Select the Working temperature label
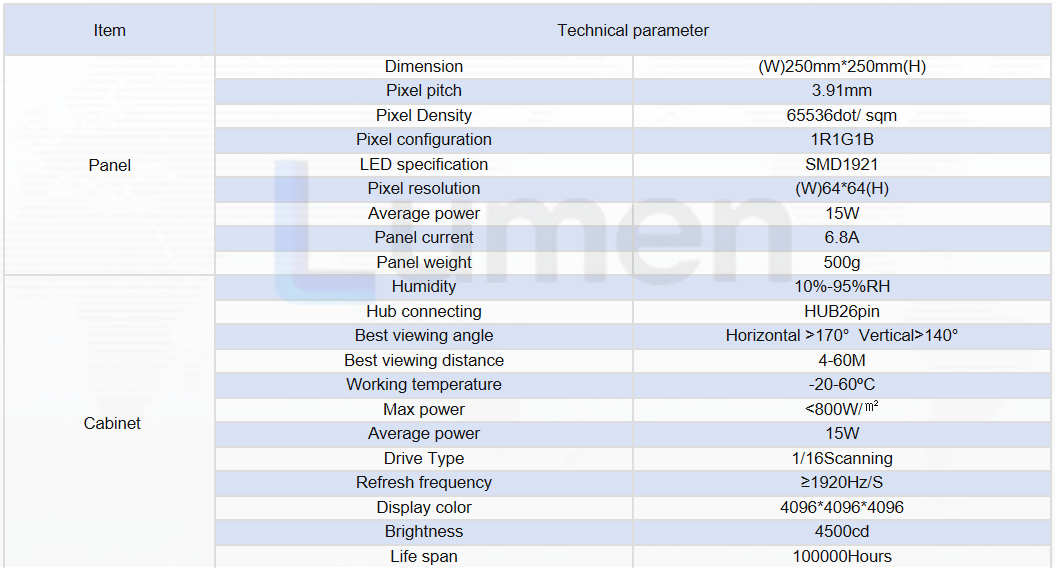 (x=424, y=384)
